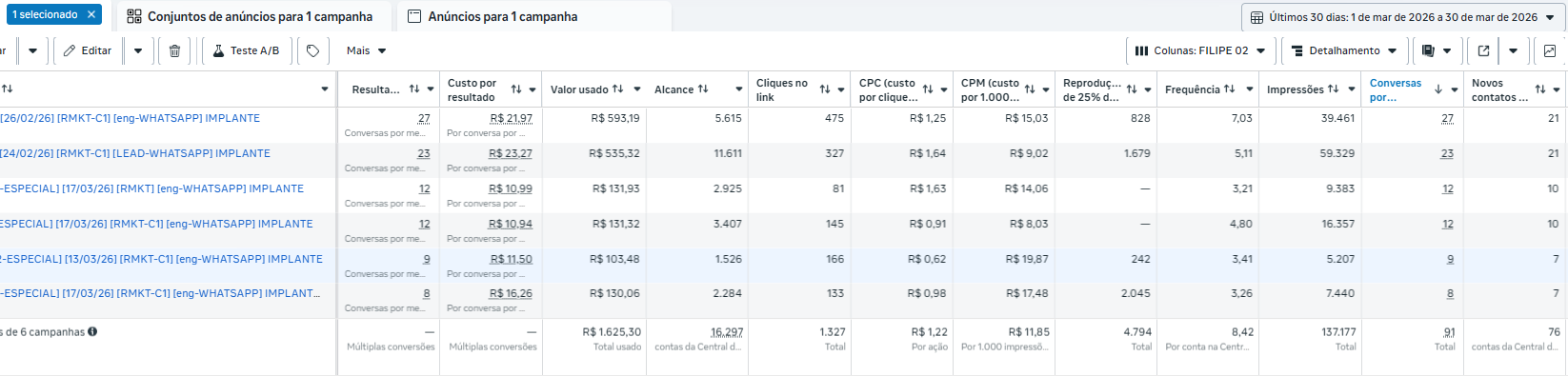Expand the arrow next to the export icon
Screen dimensions: 1568x376
(1513, 50)
